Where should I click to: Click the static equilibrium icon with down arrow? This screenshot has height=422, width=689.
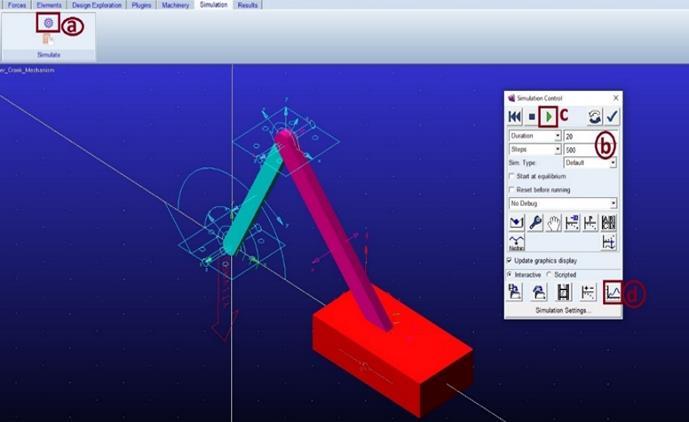(x=516, y=223)
